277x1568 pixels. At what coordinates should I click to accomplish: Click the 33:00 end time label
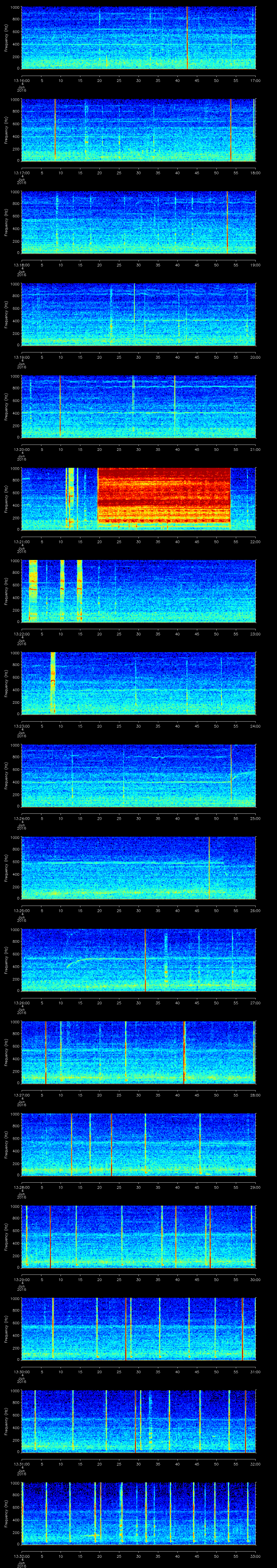pos(255,1556)
